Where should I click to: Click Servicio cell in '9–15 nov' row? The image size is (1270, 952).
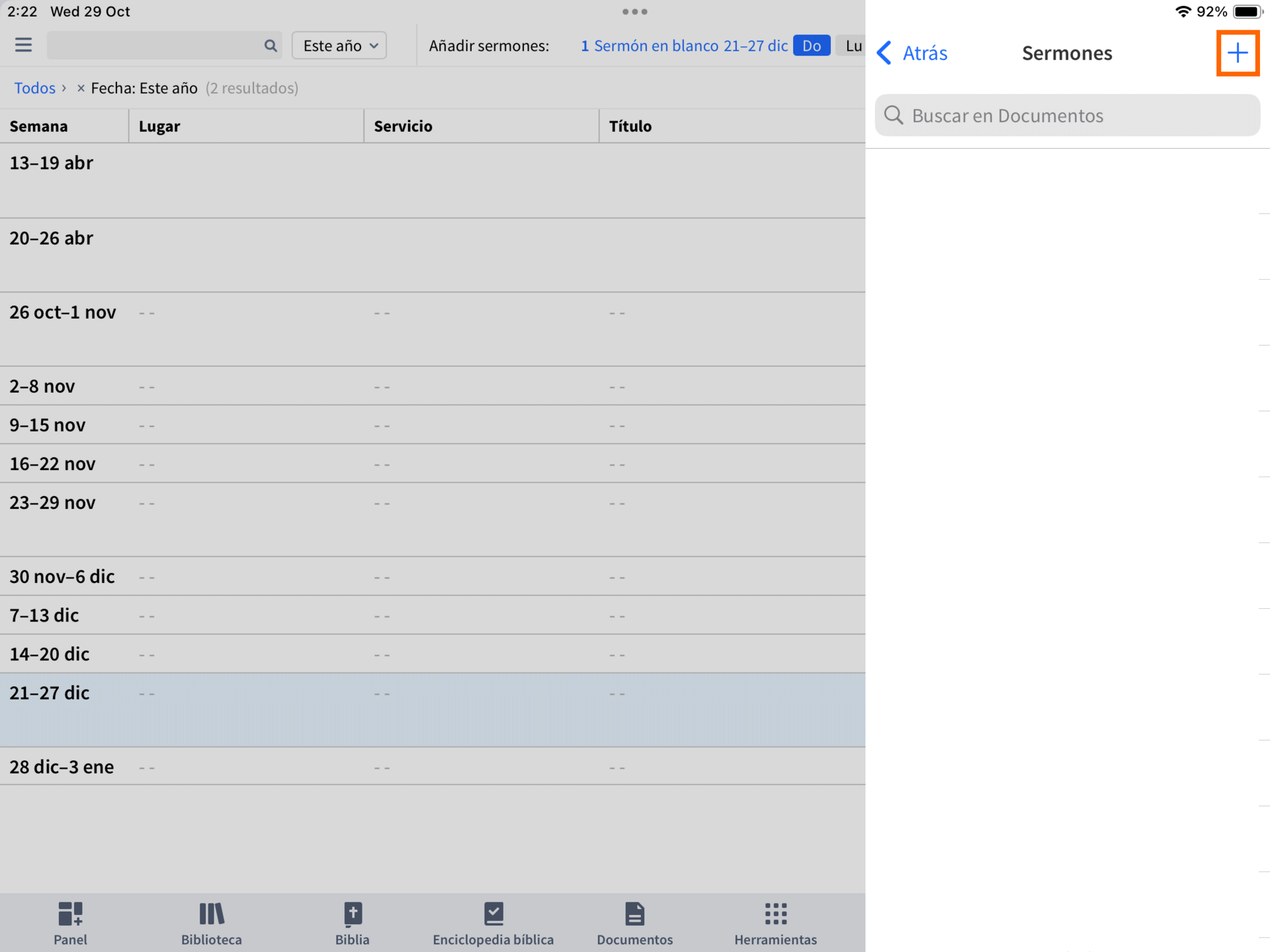(x=482, y=425)
